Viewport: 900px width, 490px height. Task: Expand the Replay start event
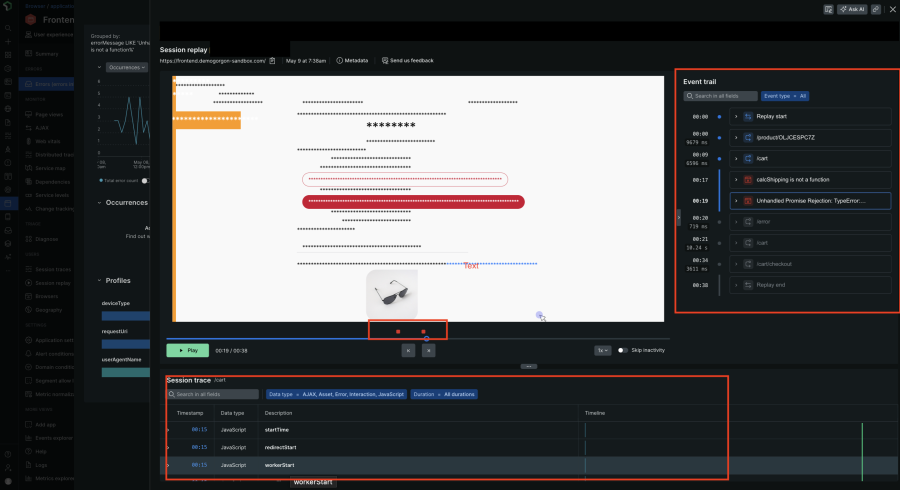click(736, 116)
